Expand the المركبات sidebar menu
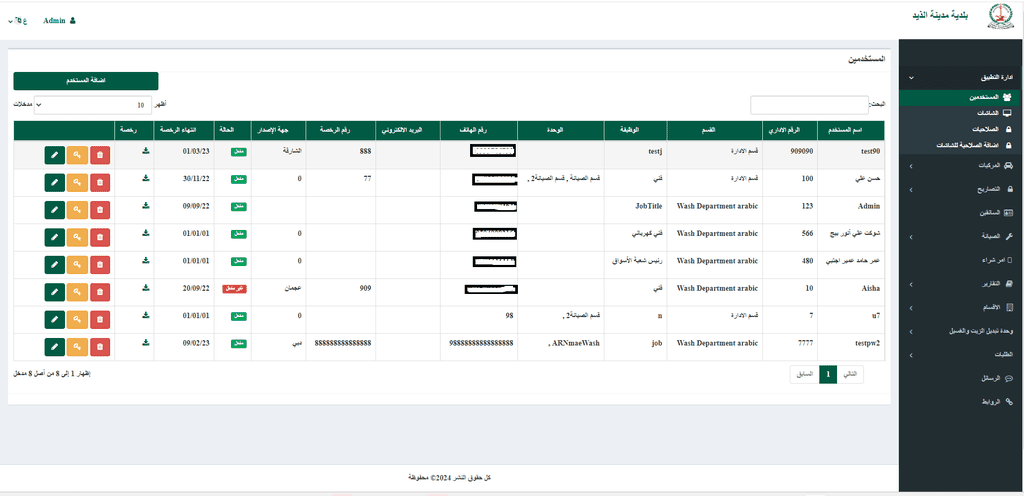Image resolution: width=1024 pixels, height=496 pixels. [961, 166]
